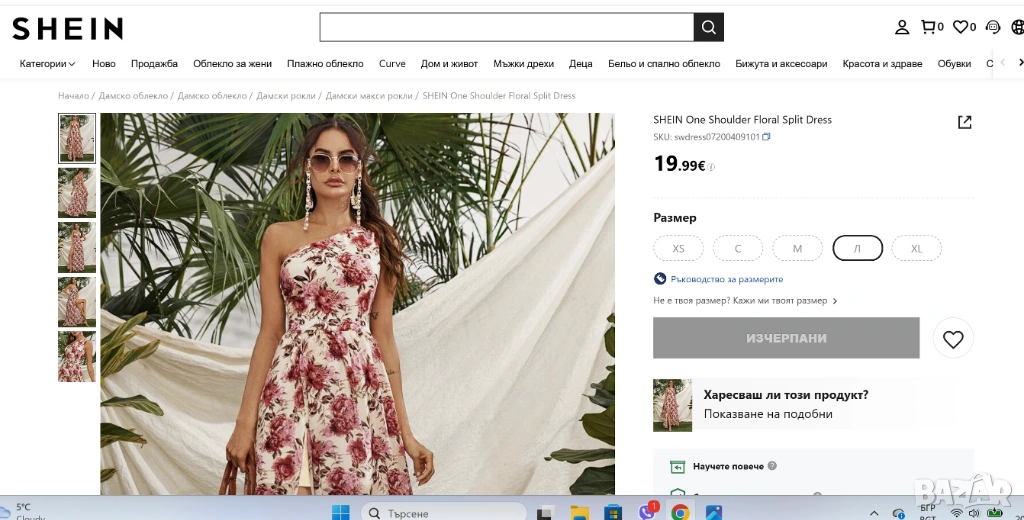The image size is (1024, 520).
Task: Open Бижута и аксесоари menu
Action: coord(781,63)
